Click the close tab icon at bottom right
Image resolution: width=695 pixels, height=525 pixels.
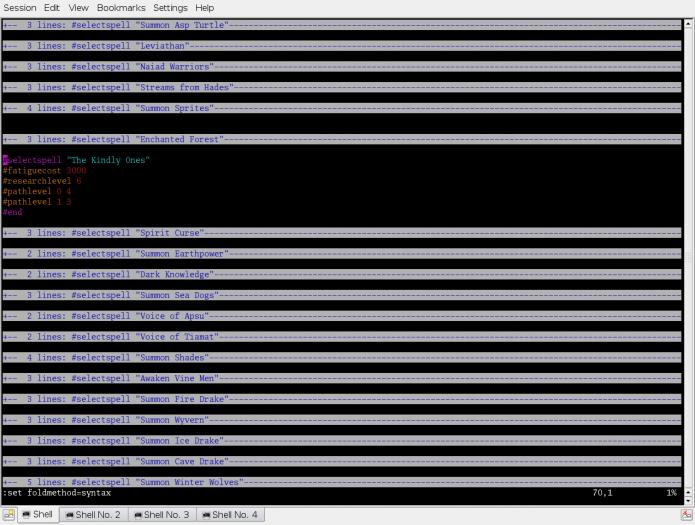coord(687,515)
